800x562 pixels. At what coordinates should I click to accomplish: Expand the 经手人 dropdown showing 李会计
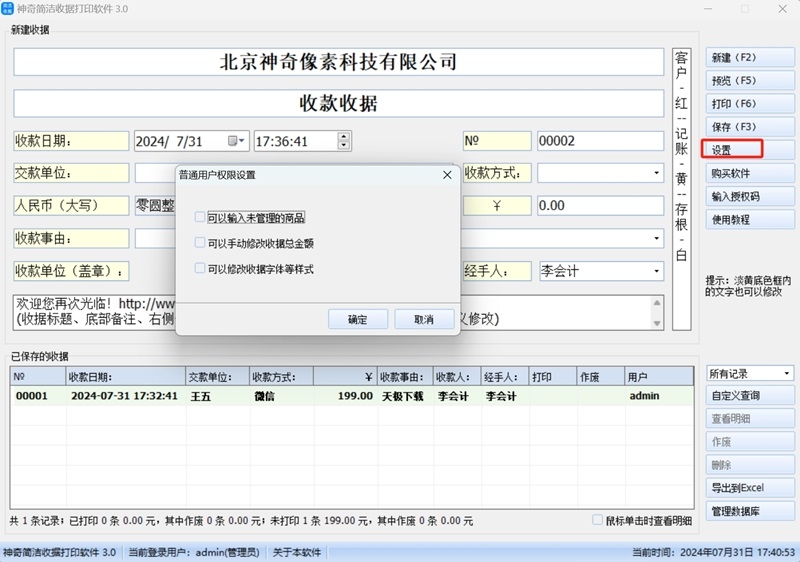tap(656, 271)
